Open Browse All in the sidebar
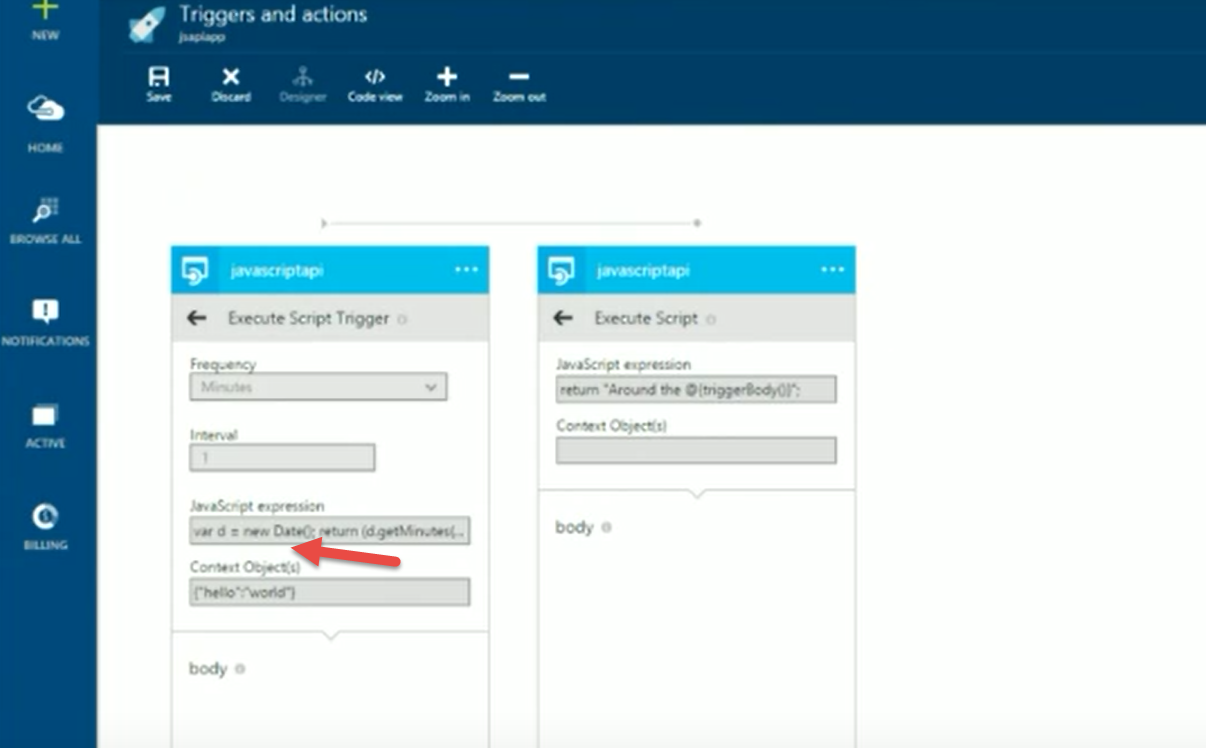The image size is (1206, 748). coord(45,211)
